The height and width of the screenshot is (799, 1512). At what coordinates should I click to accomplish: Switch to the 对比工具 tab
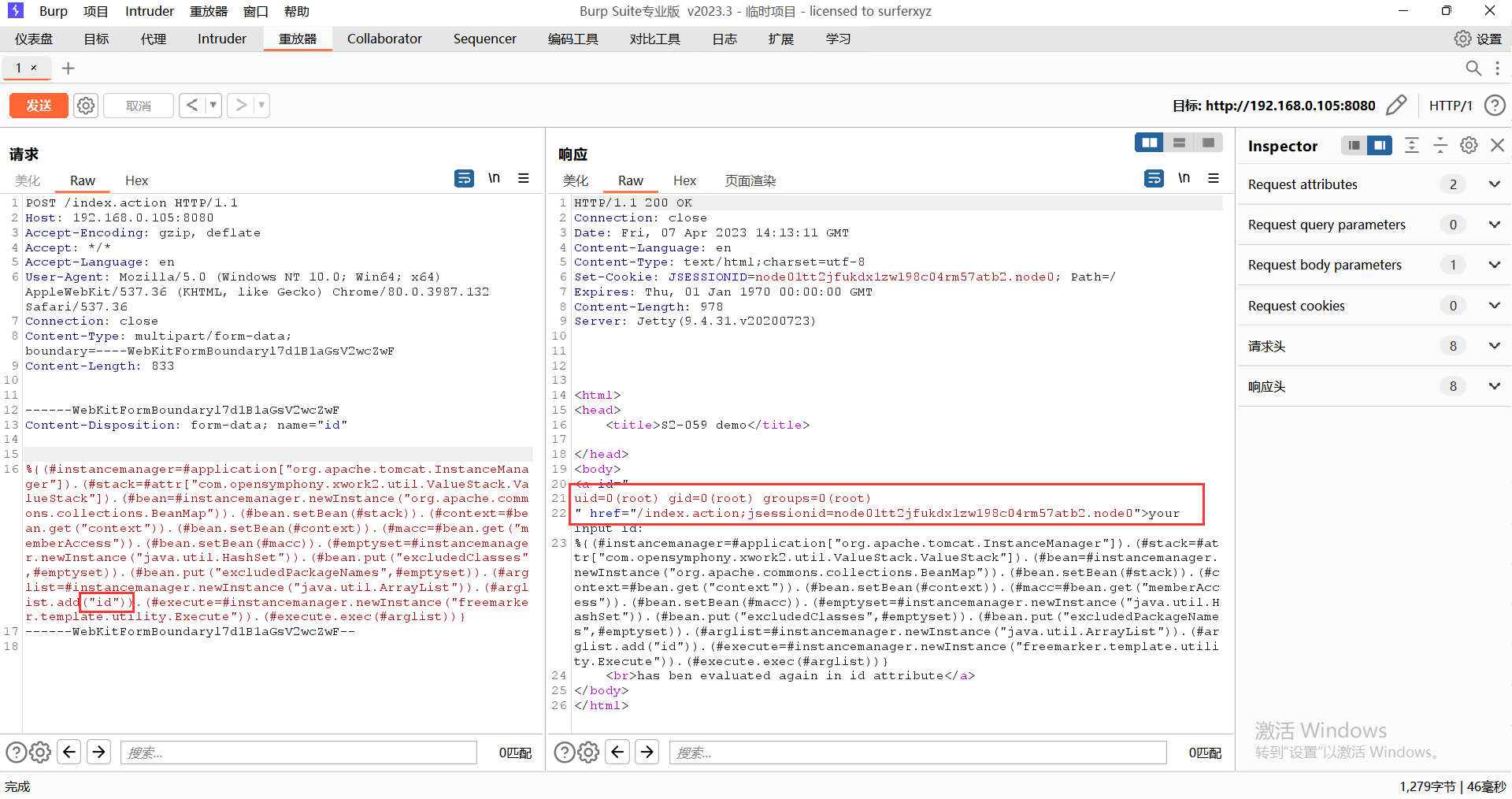[654, 39]
